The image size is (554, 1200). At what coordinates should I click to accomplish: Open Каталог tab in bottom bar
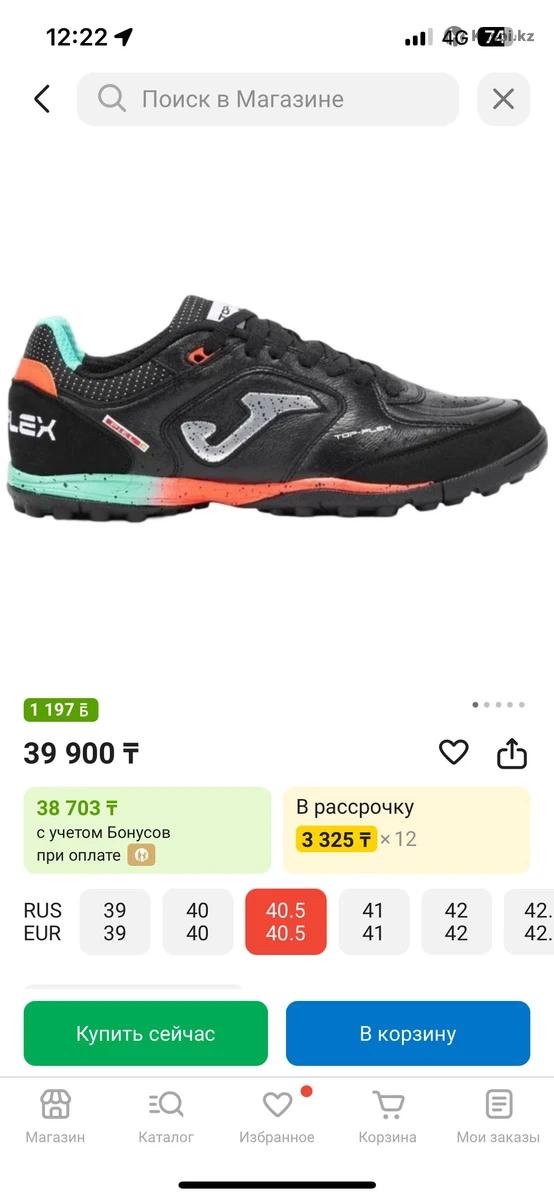(x=166, y=1117)
